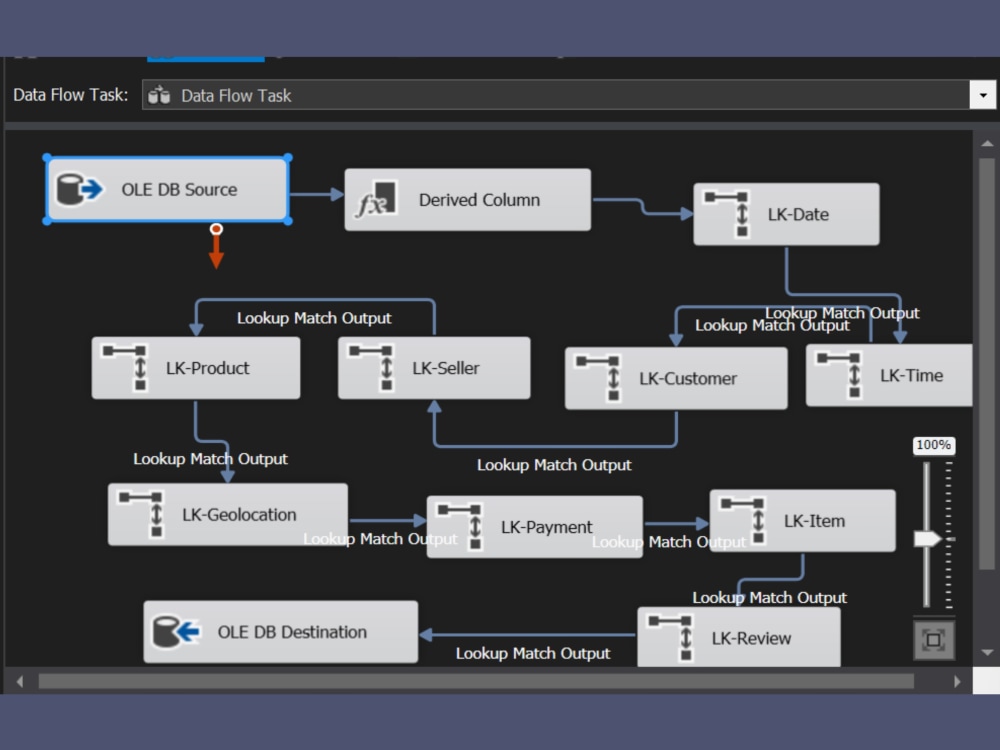1000x750 pixels.
Task: Select the LK-Customer label text
Action: (x=688, y=378)
